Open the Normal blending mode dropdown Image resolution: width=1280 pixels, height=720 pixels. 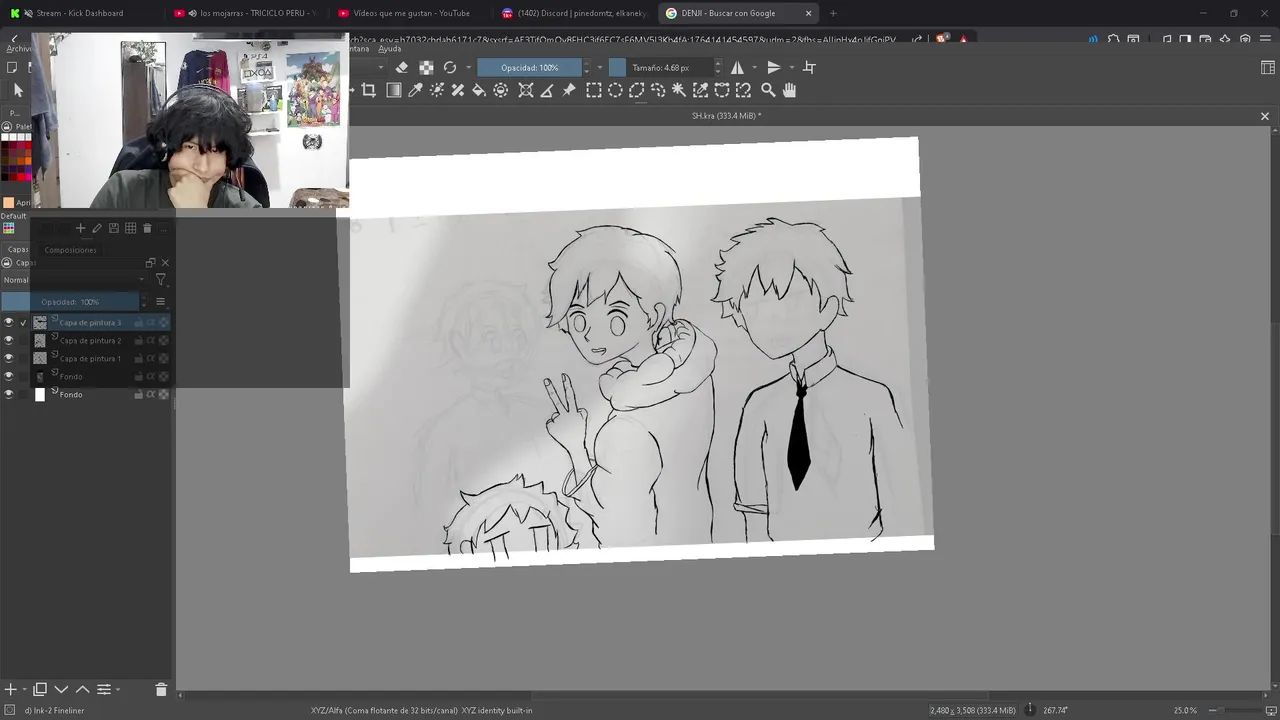74,280
